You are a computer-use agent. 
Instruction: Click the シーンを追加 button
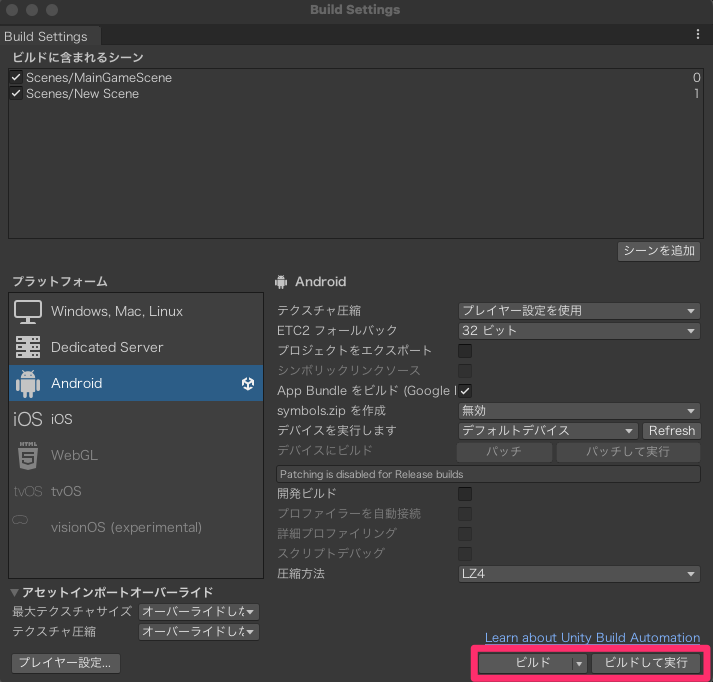coord(658,251)
